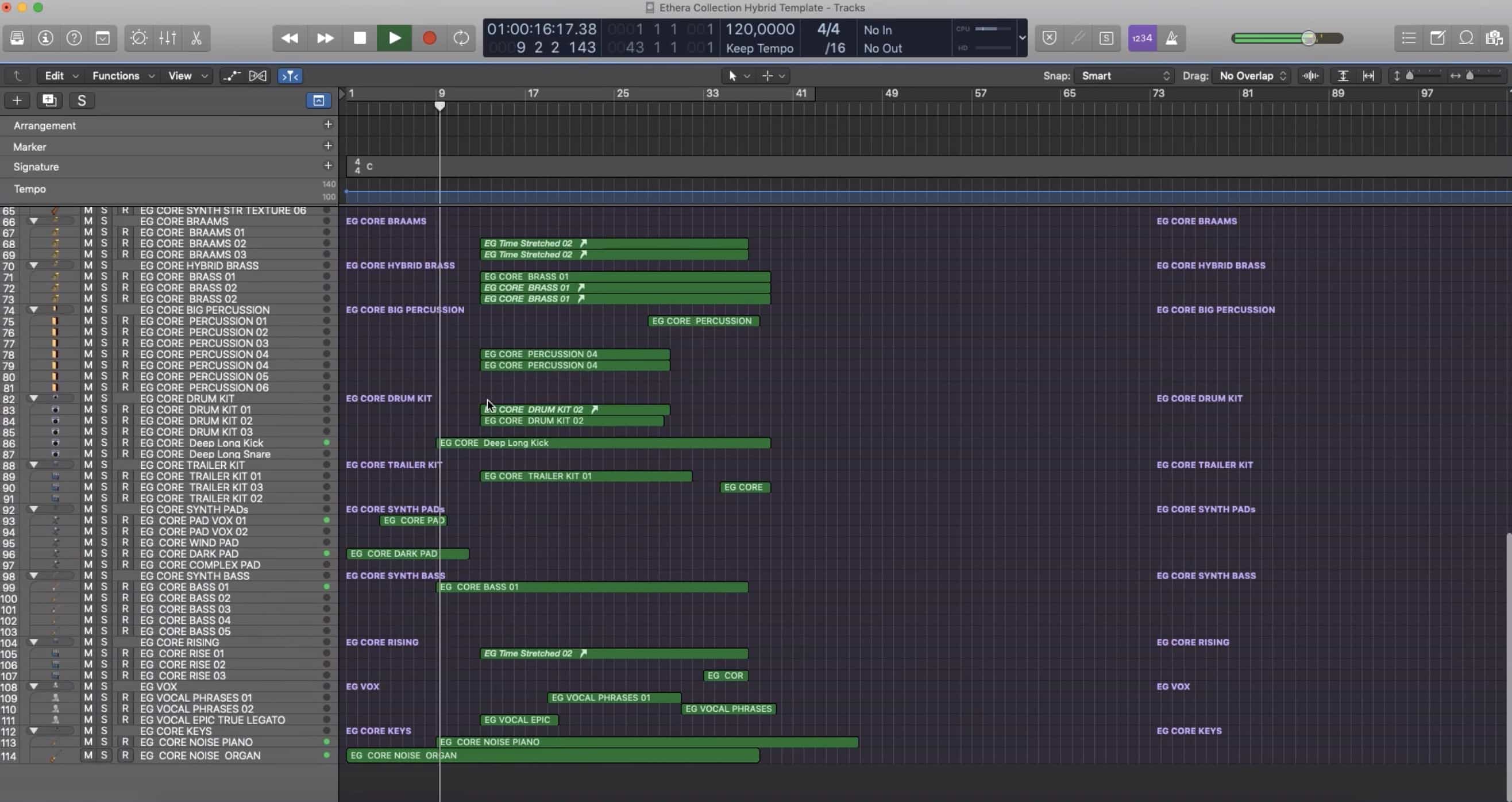
Task: Rewind the project
Action: [290, 38]
